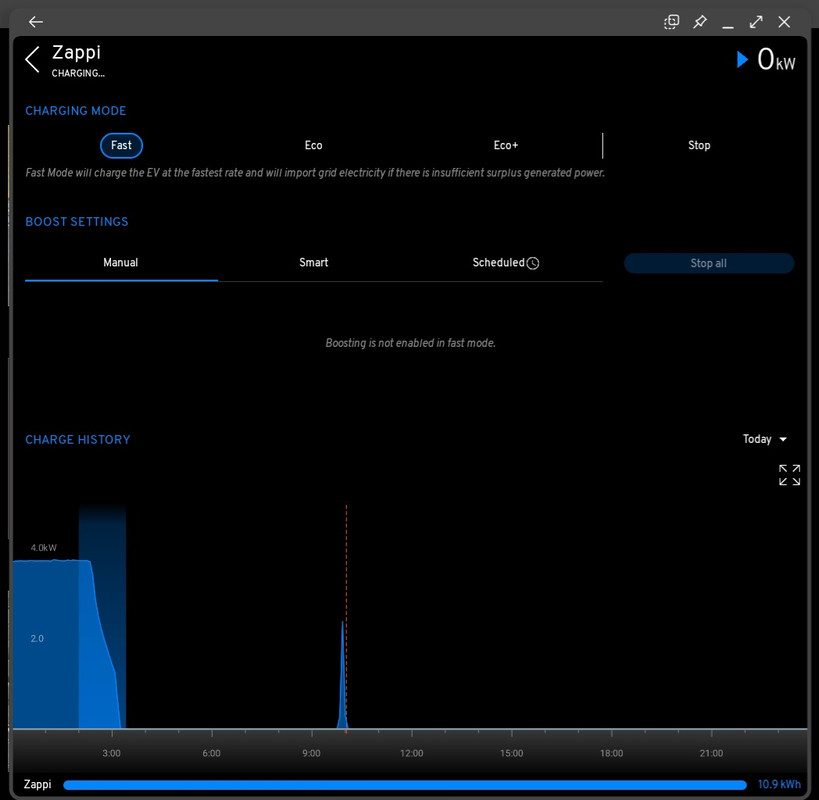The image size is (819, 800).
Task: Click the 18:00 time axis label
Action: pos(612,754)
